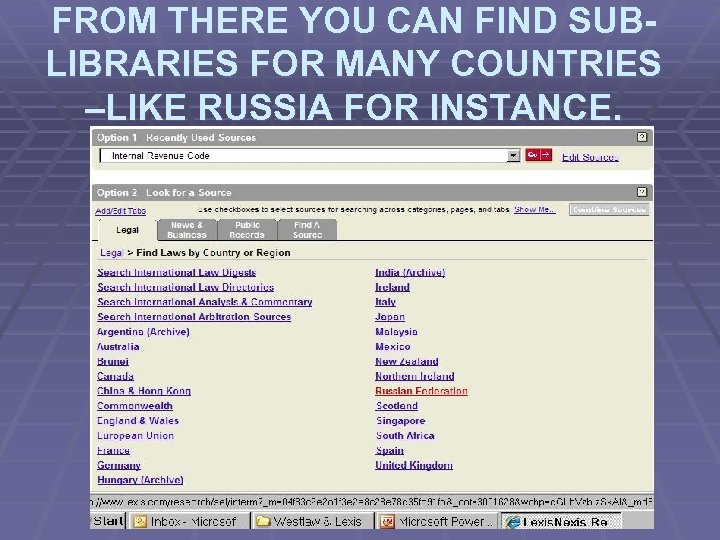Open the Brunei link
Viewport: 720px width, 540px height.
click(113, 361)
